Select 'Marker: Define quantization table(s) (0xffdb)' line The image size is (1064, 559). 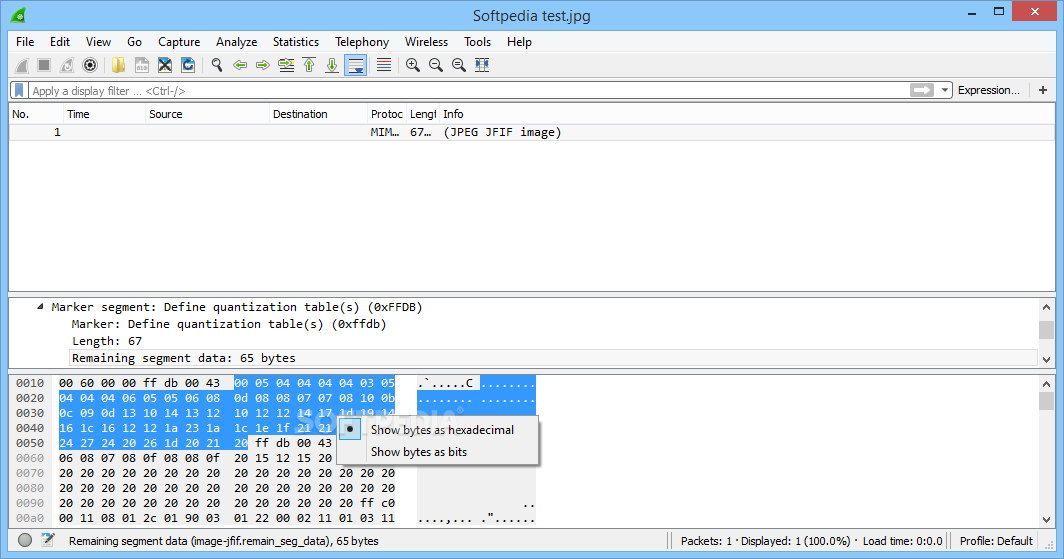pyautogui.click(x=229, y=324)
